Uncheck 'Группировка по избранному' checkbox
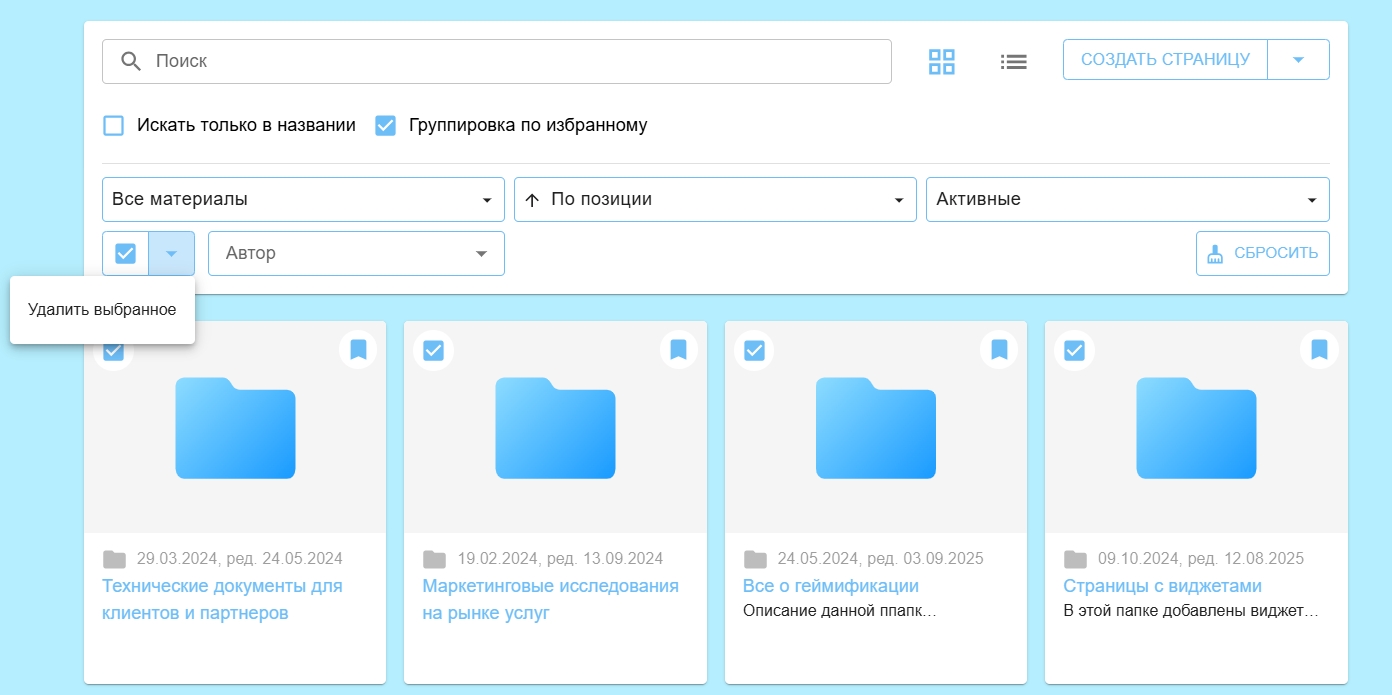This screenshot has height=695, width=1392. (x=385, y=126)
